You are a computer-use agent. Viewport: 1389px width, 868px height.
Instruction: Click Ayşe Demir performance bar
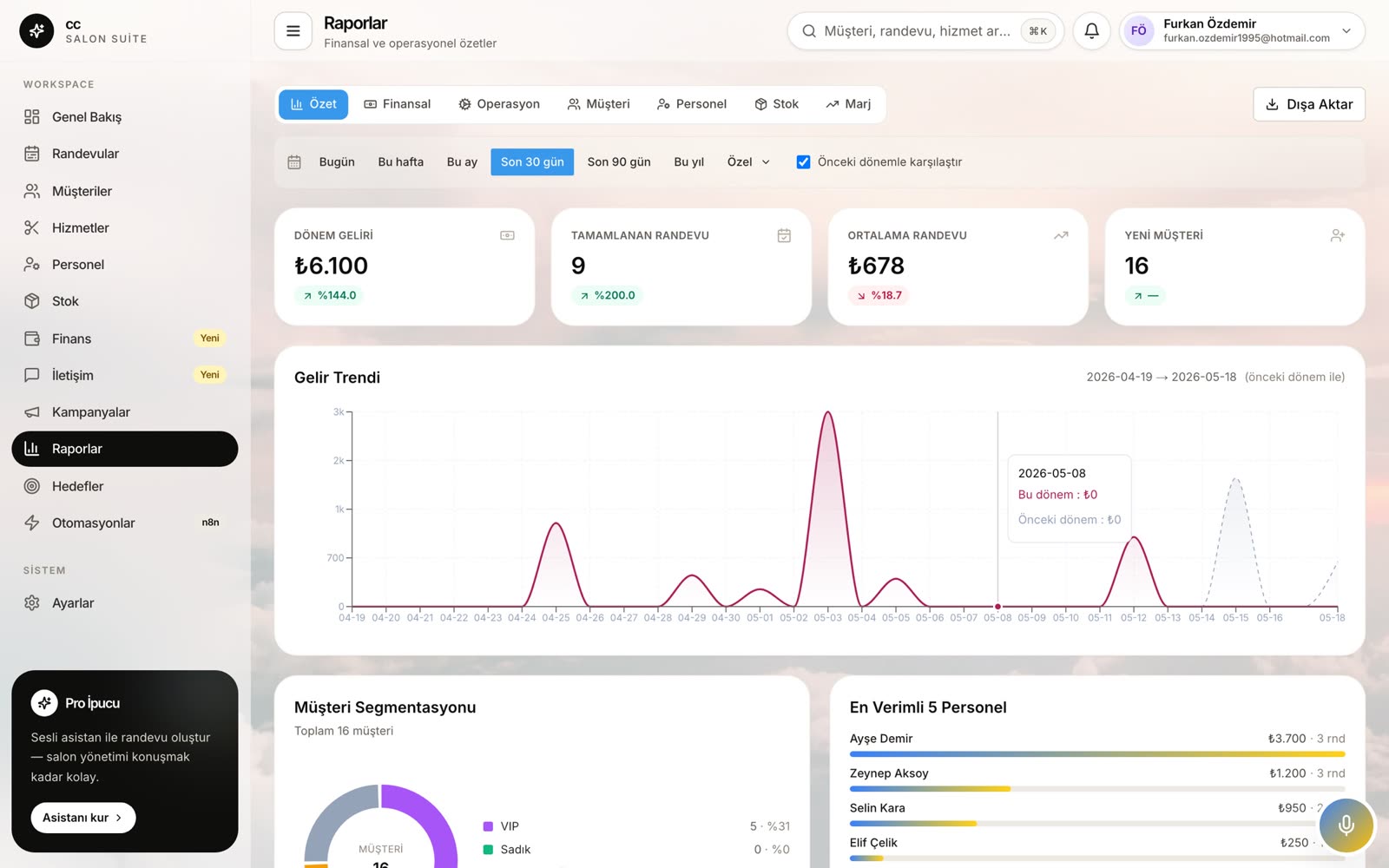click(1097, 754)
